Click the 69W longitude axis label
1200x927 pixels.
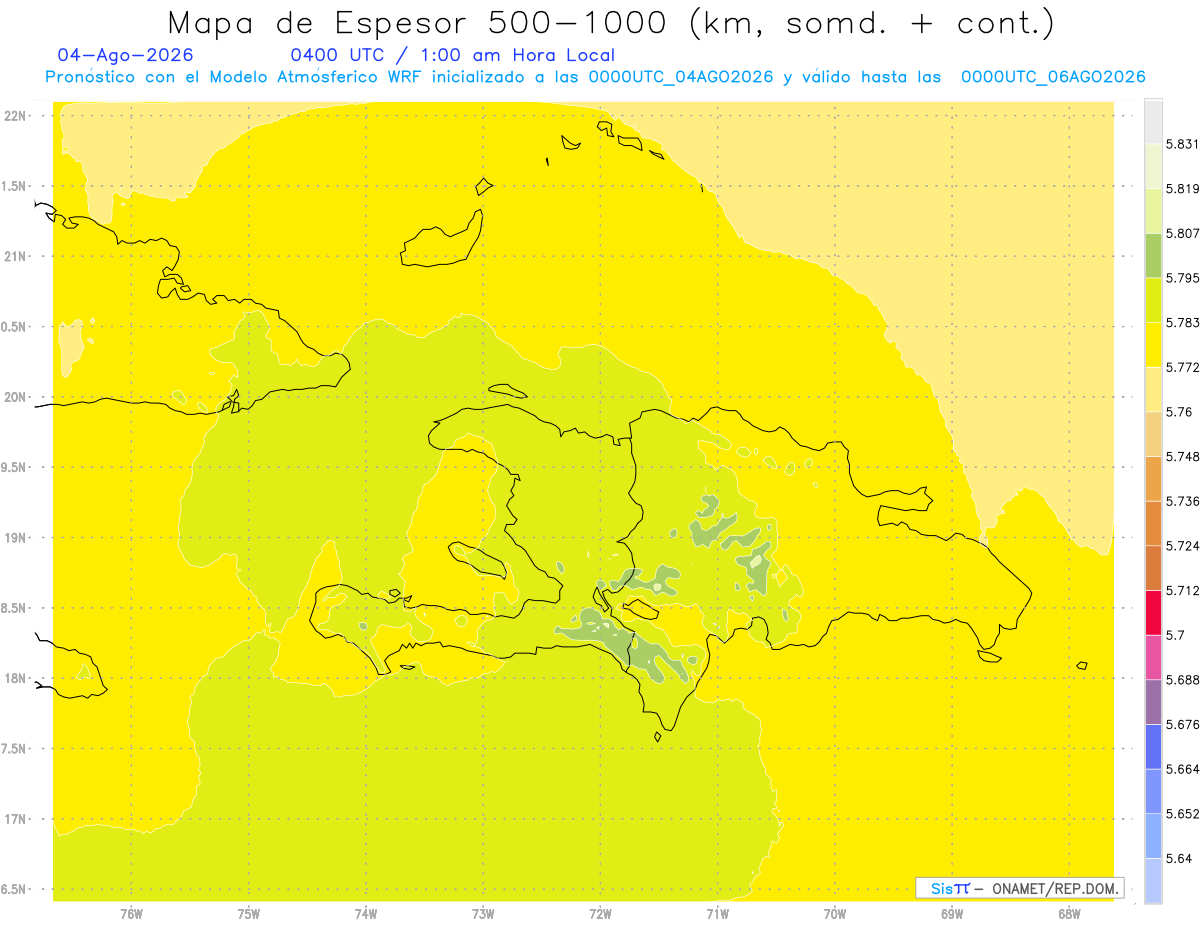[952, 913]
